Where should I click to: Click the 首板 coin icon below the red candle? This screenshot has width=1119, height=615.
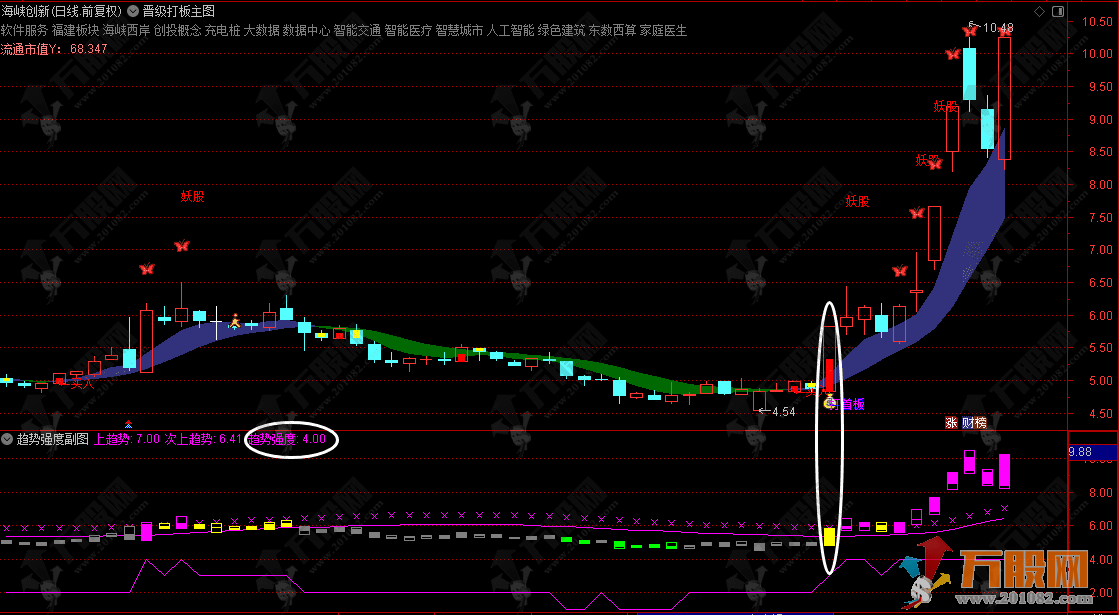coord(829,404)
